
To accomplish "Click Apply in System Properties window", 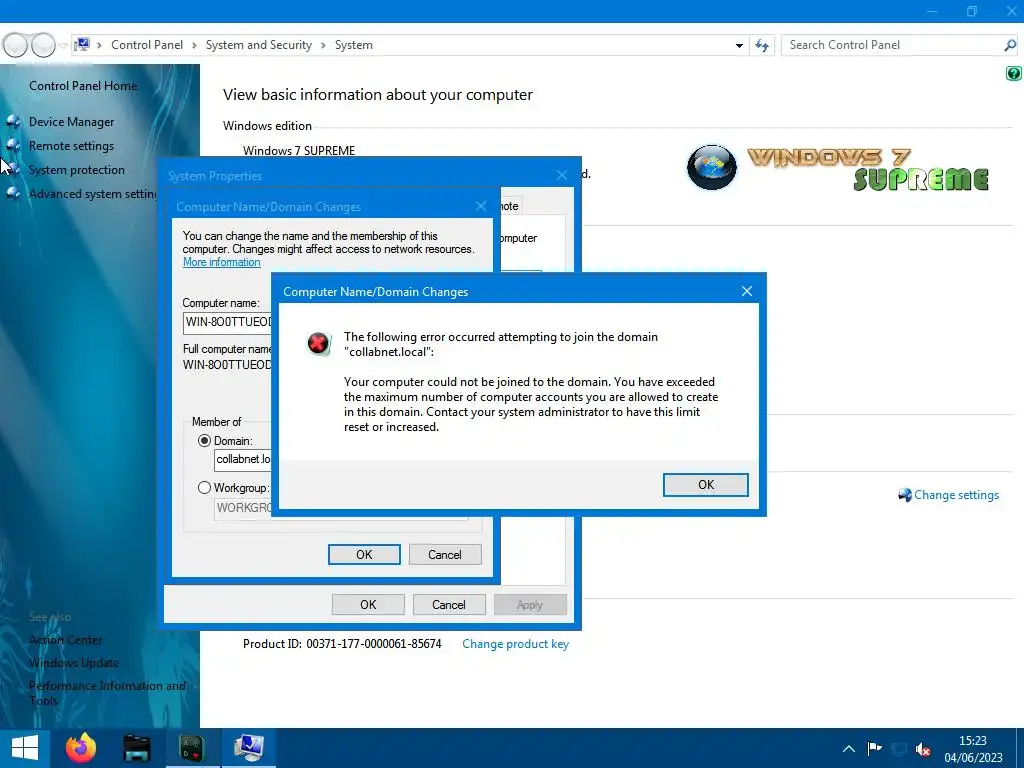I will [x=530, y=605].
